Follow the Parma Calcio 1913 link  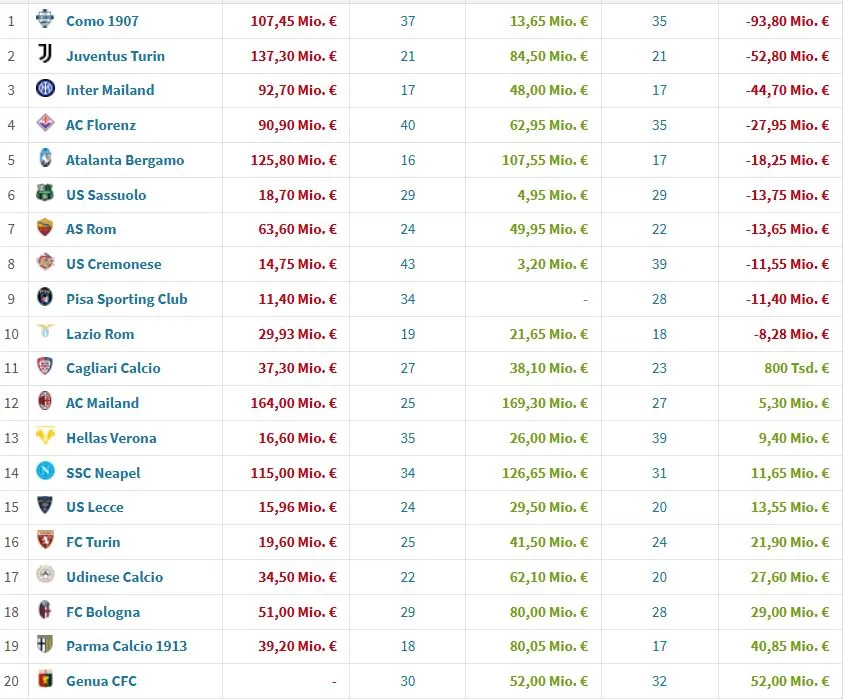pyautogui.click(x=126, y=646)
